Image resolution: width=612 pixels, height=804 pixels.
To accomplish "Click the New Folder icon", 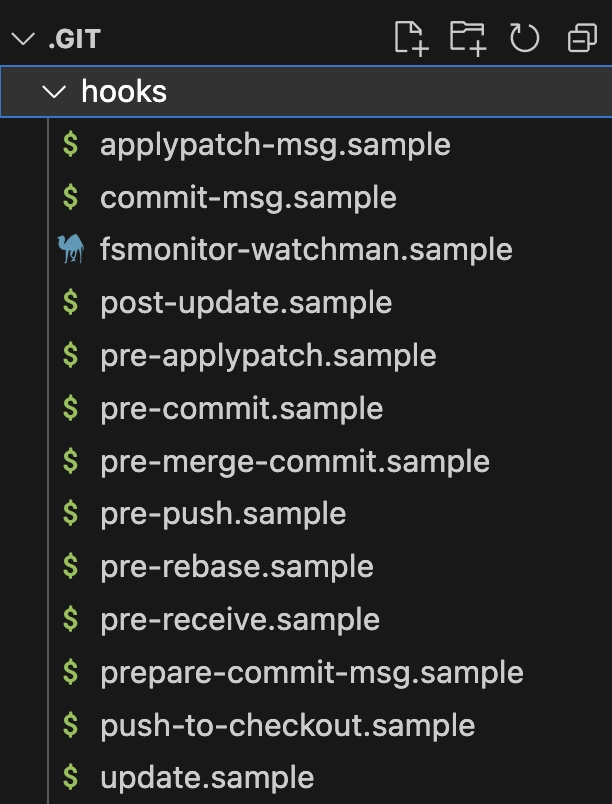I will pos(467,38).
